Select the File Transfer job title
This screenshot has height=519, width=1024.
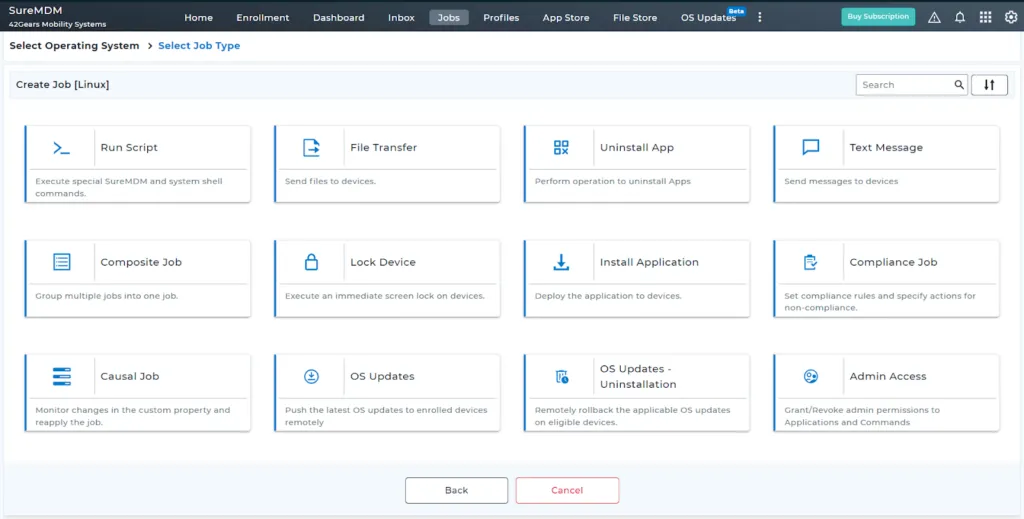(383, 148)
